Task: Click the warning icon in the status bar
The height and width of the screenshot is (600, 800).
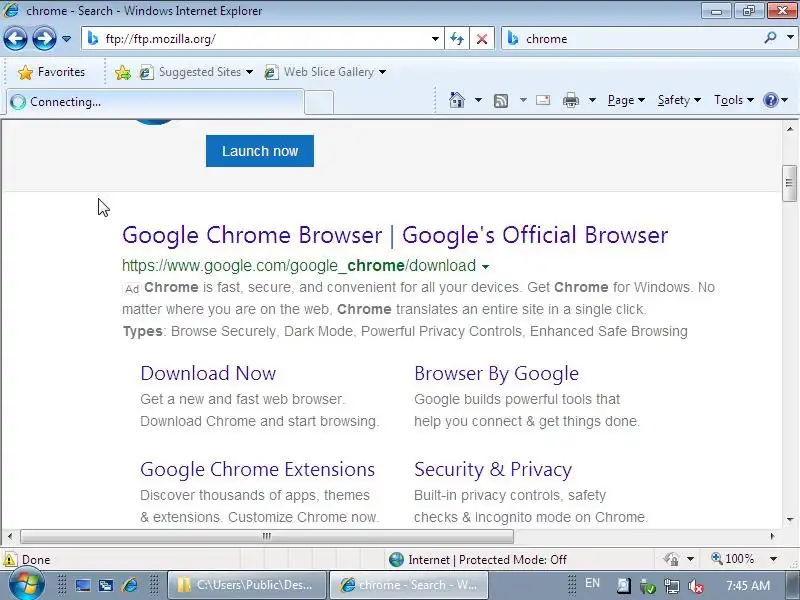Action: [x=10, y=559]
